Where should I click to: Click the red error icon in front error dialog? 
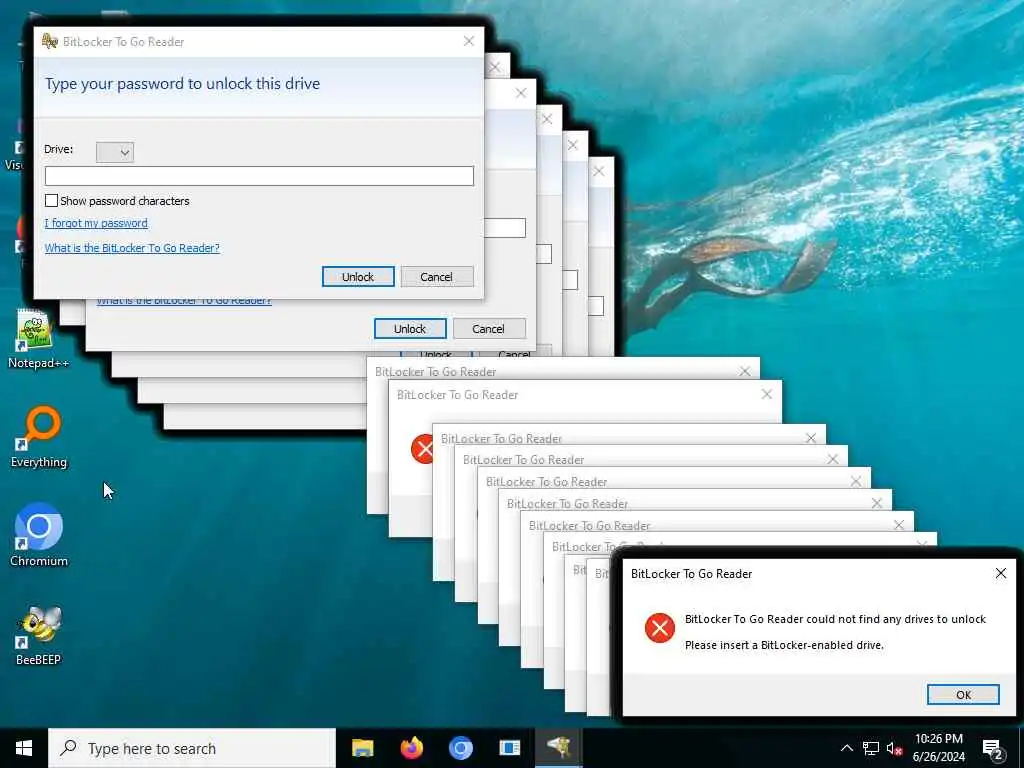coord(660,628)
